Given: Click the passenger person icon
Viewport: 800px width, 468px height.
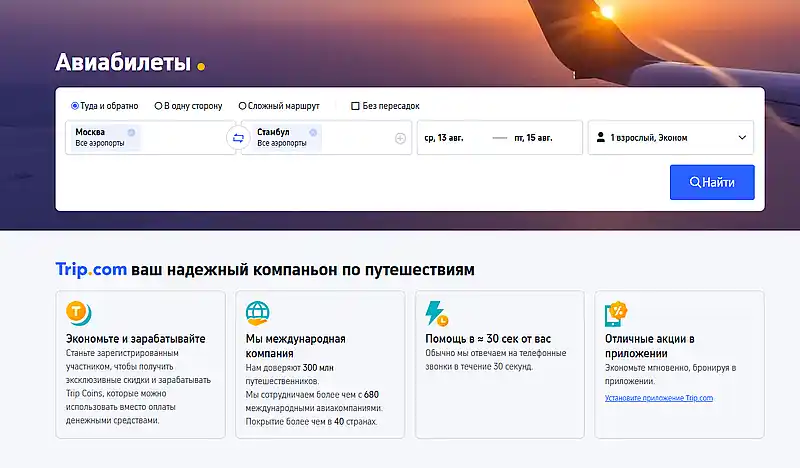Looking at the screenshot, I should (x=601, y=137).
